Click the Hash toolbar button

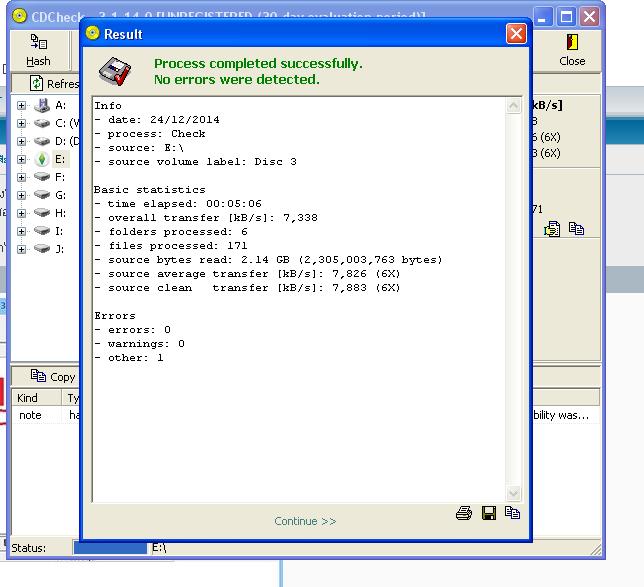pos(38,51)
